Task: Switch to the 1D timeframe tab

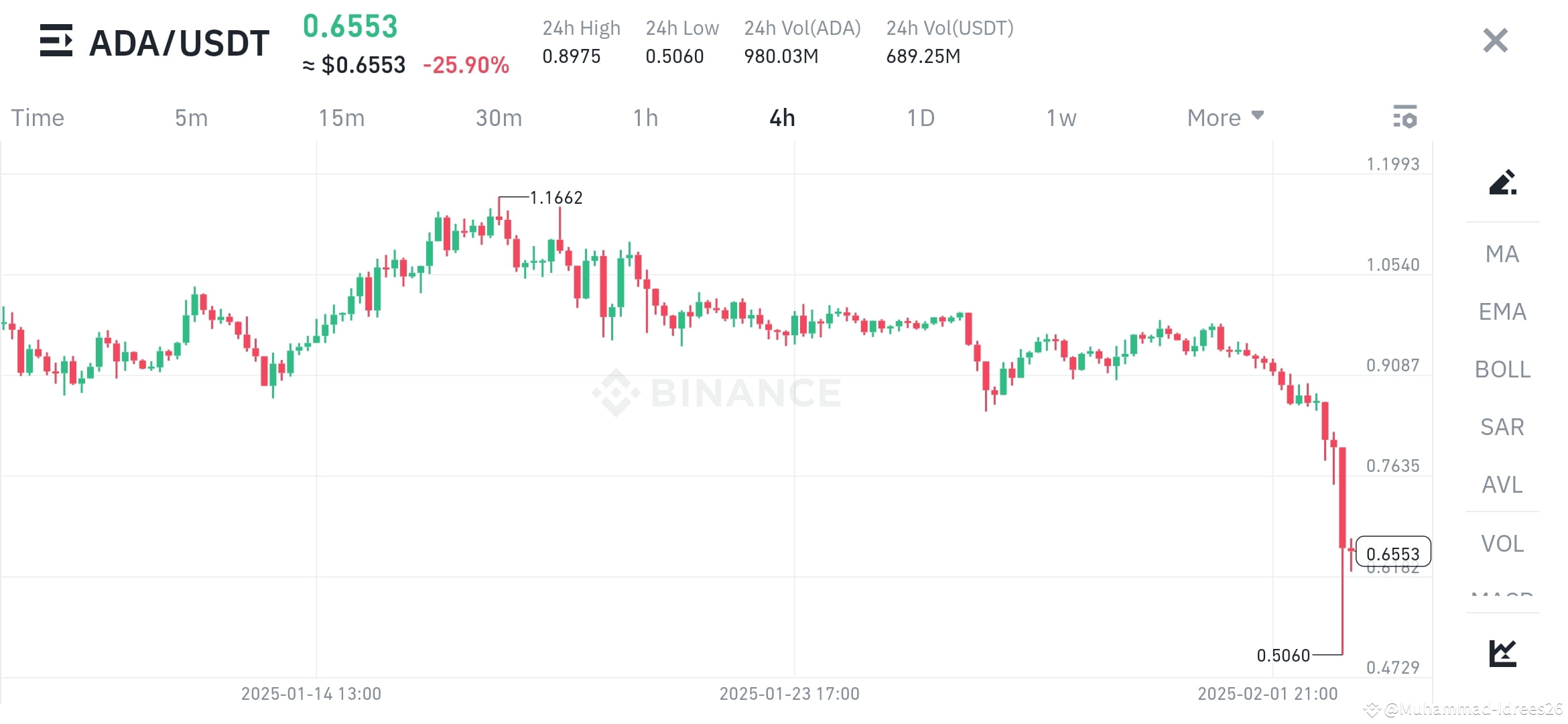Action: pos(921,117)
